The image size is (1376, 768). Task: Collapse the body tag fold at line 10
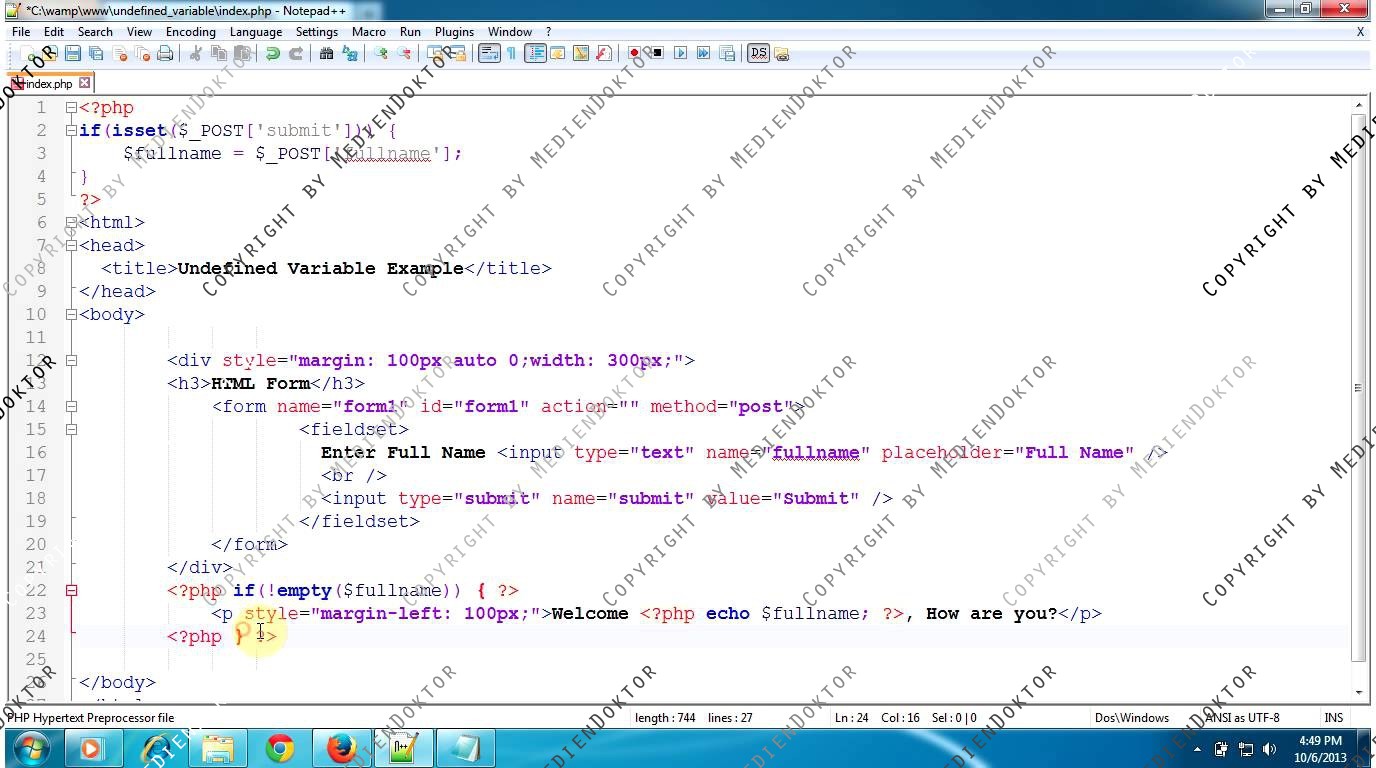(71, 314)
